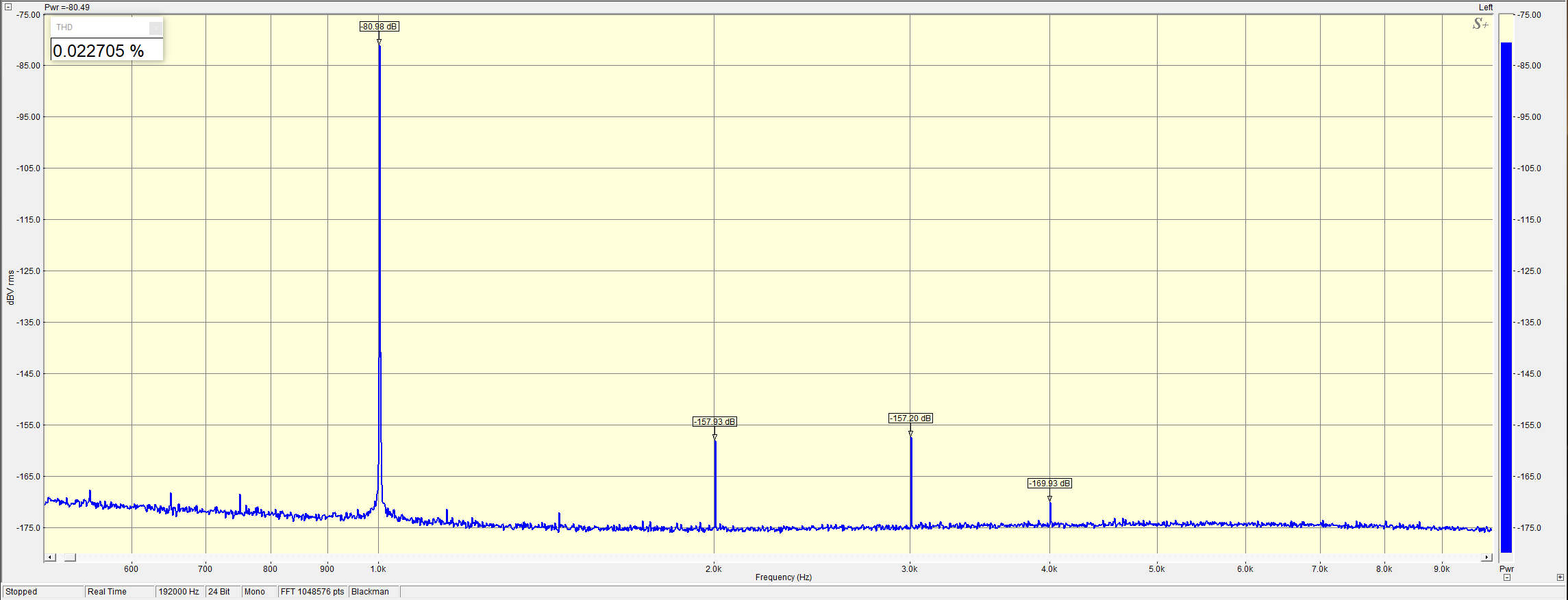Click the Stopped status bar field

tap(43, 592)
